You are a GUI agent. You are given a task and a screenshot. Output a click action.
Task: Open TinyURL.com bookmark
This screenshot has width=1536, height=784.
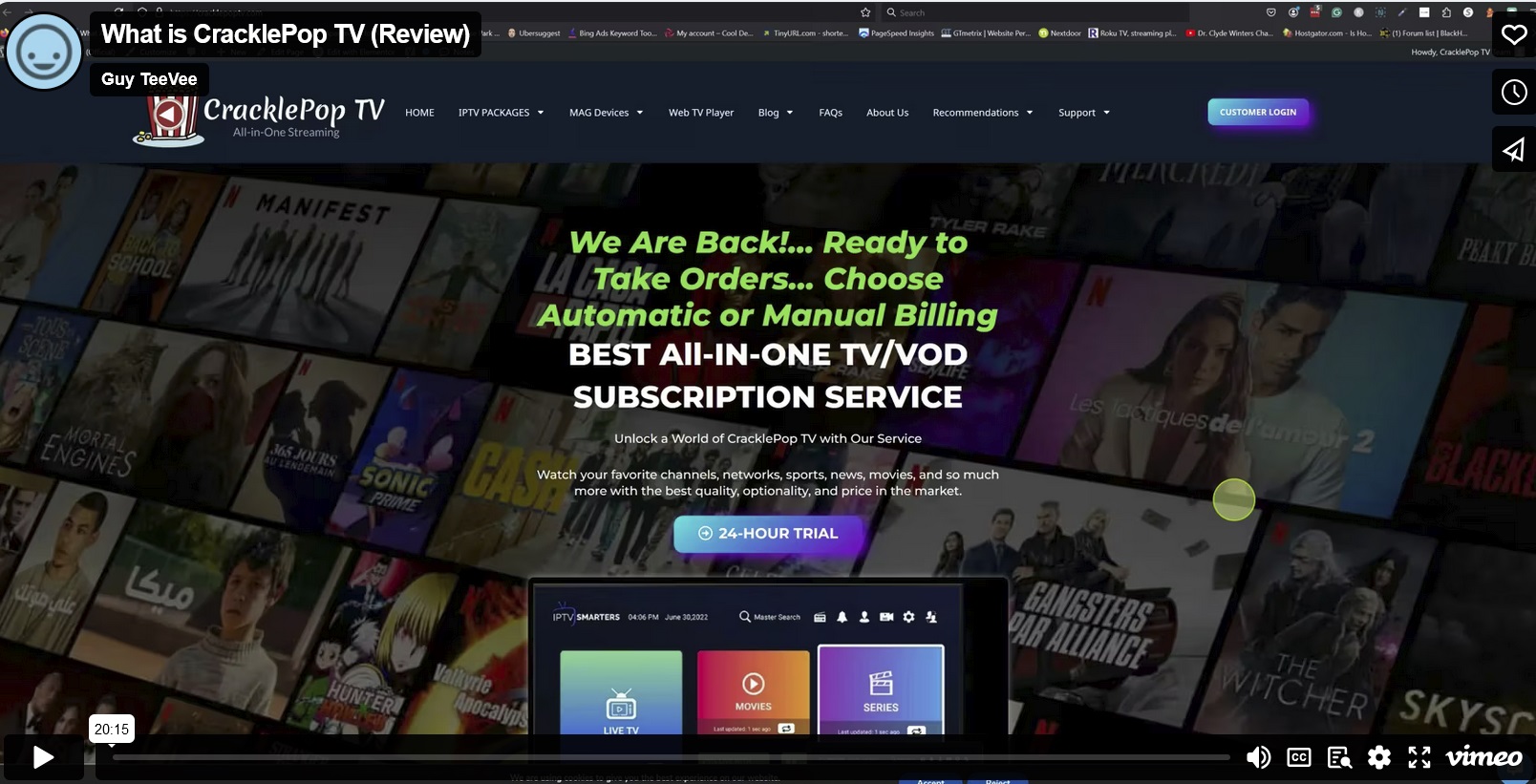[805, 33]
